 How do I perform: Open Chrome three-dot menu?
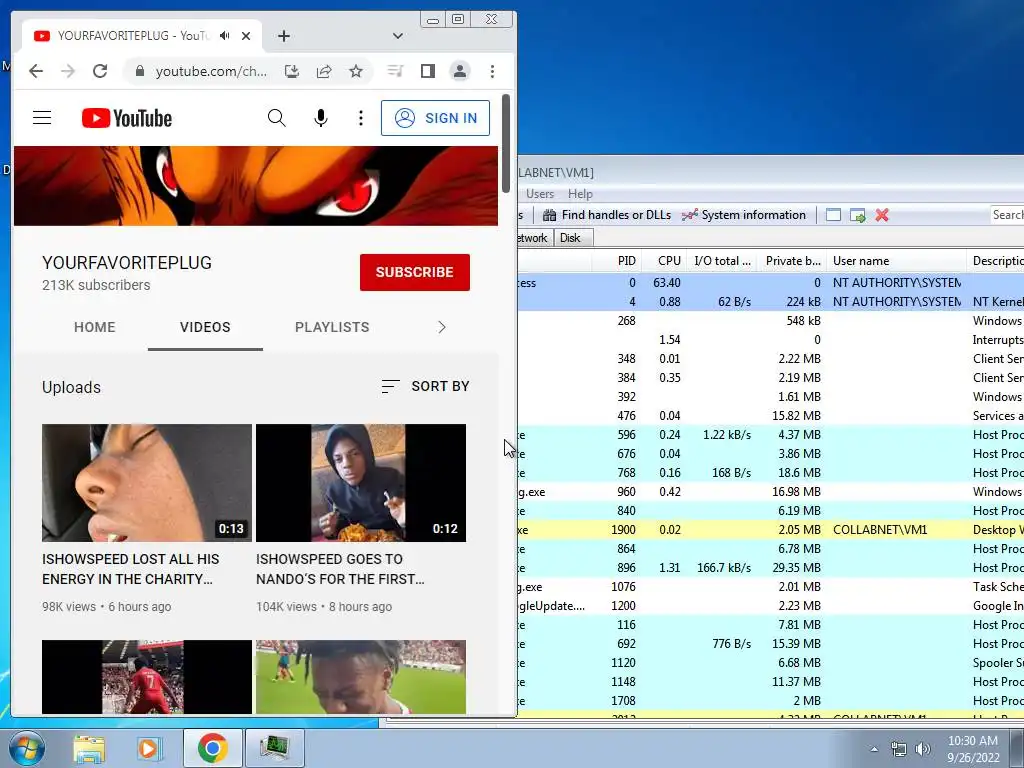[492, 71]
